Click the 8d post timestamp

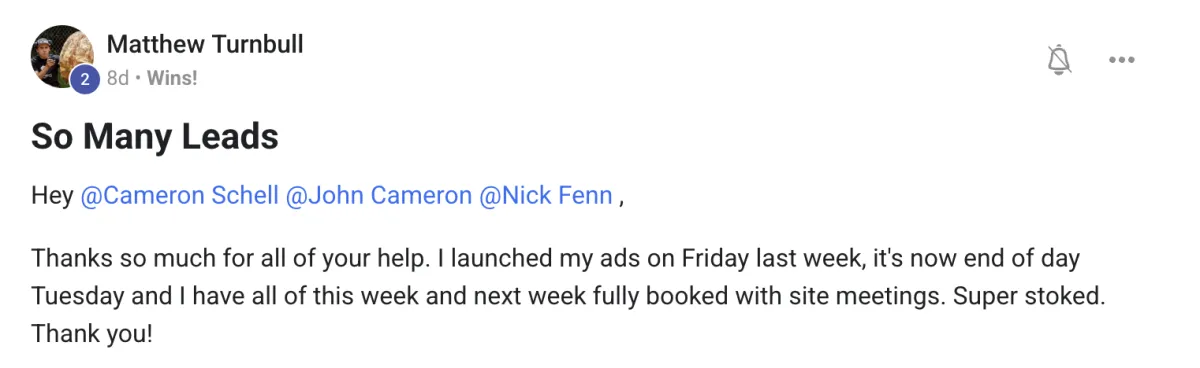coord(118,78)
